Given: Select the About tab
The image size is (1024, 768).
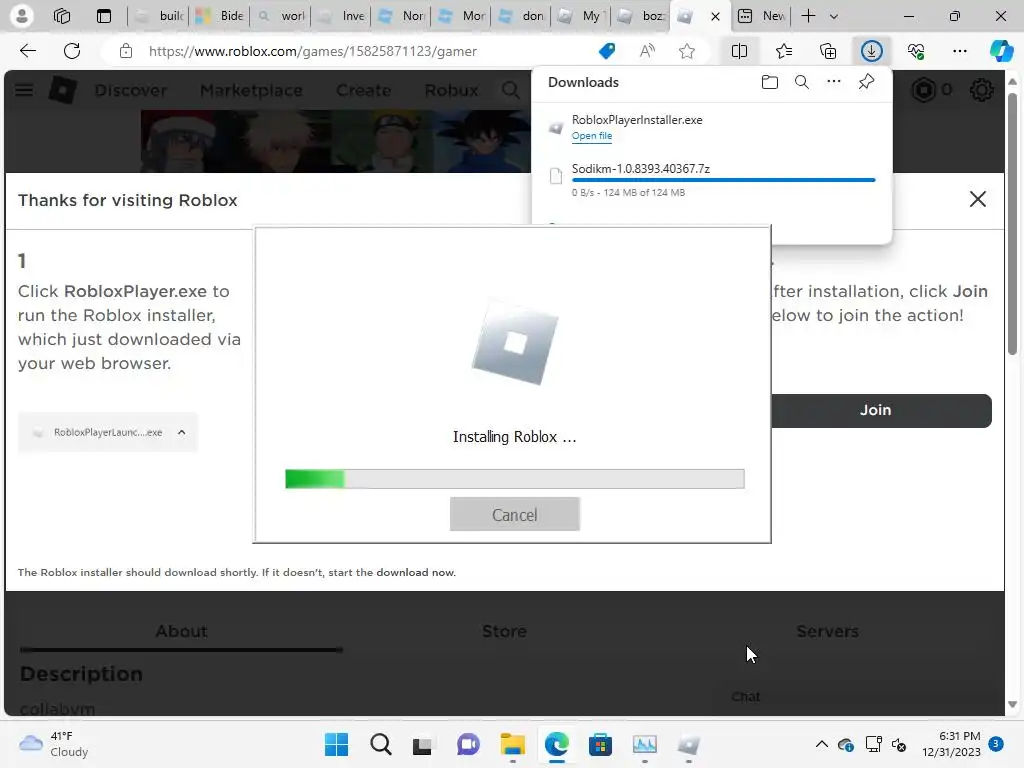Looking at the screenshot, I should tap(181, 632).
